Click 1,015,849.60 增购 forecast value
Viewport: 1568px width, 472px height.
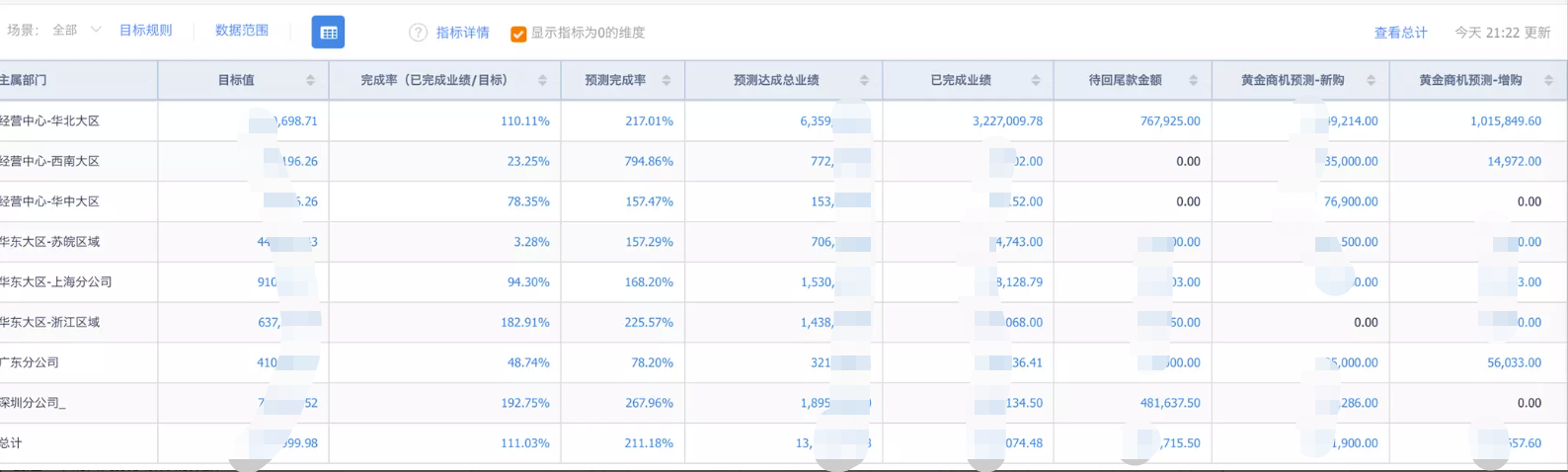pyautogui.click(x=1506, y=120)
